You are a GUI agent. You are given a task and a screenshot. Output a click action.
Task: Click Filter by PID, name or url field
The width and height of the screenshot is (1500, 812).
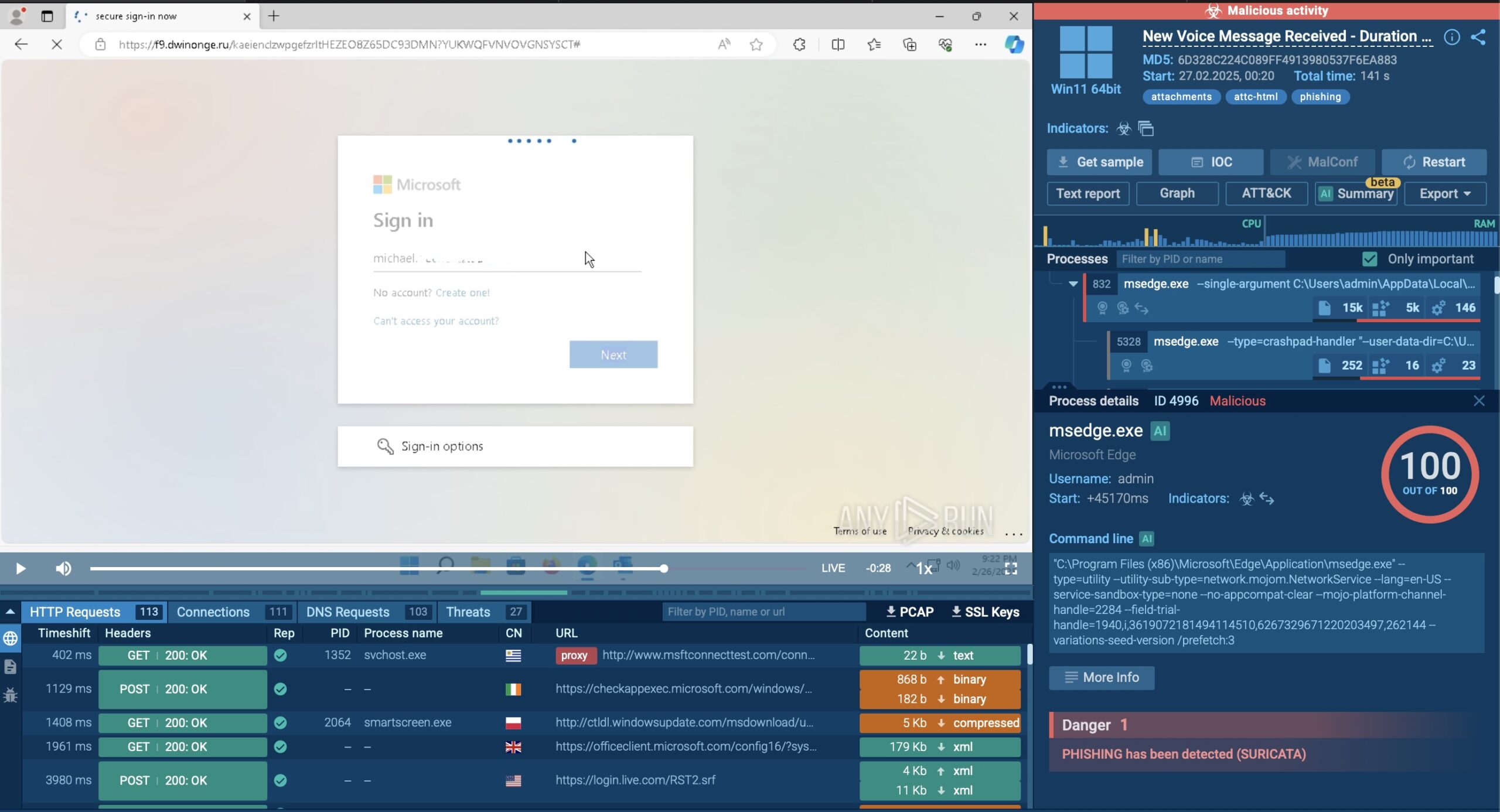(x=763, y=612)
